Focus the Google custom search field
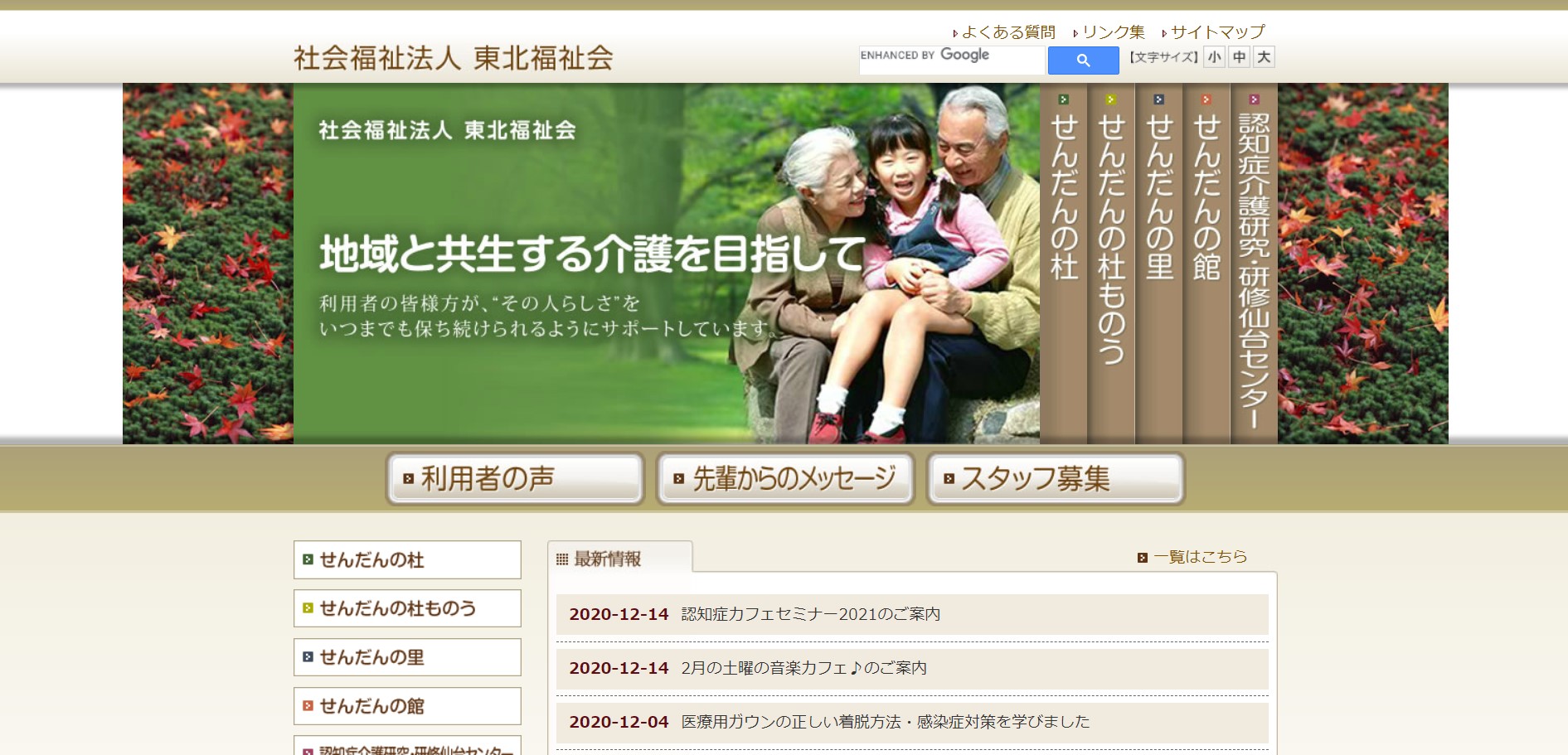Screen dimensions: 1568x755 tap(952, 60)
